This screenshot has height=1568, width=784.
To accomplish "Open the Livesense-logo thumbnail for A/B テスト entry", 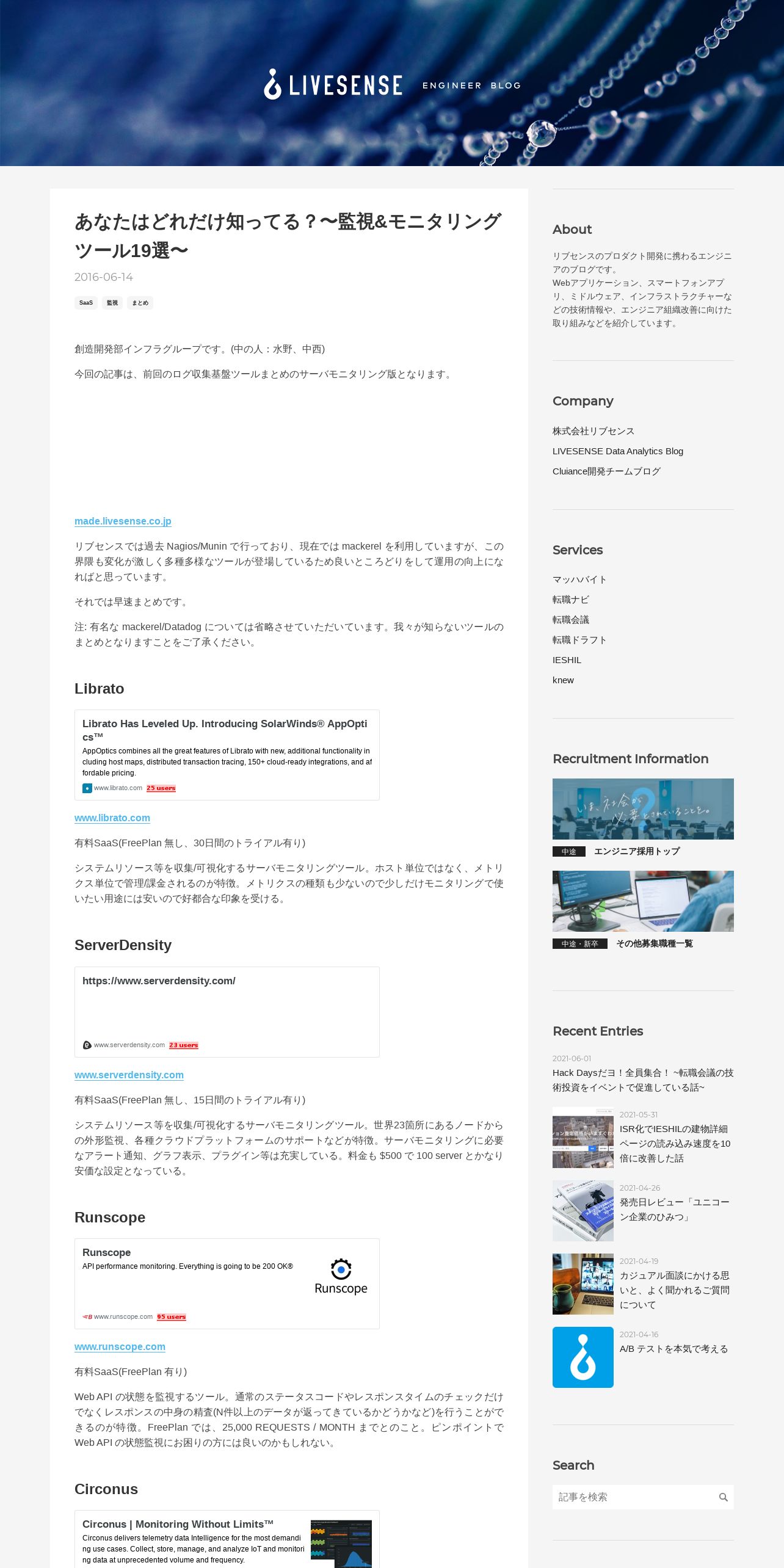I will tap(583, 1357).
